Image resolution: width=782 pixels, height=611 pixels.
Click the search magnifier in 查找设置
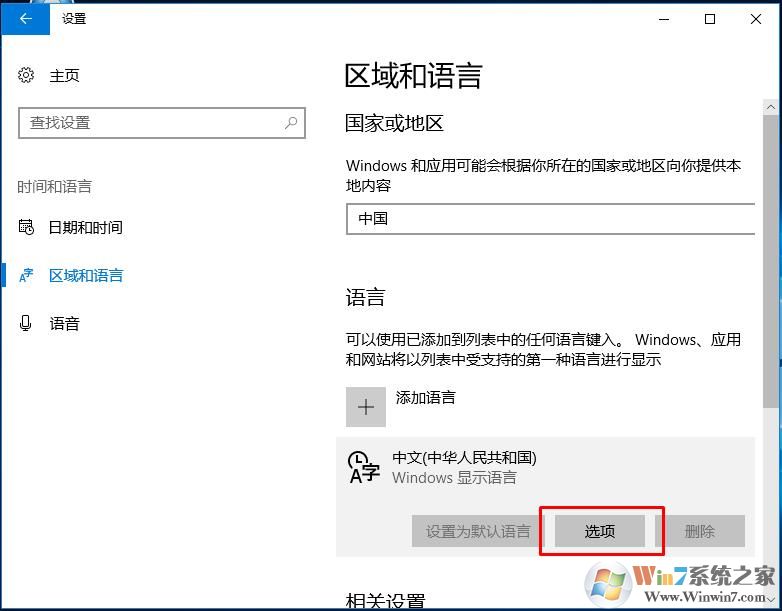pyautogui.click(x=291, y=123)
